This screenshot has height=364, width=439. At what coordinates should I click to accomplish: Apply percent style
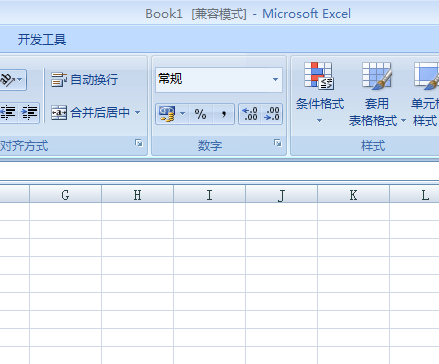[200, 114]
